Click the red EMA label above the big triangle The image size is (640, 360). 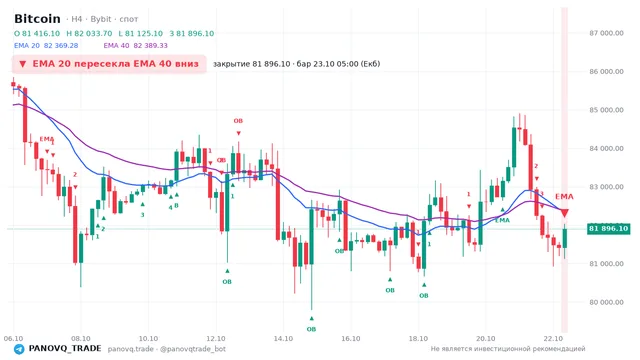[564, 197]
